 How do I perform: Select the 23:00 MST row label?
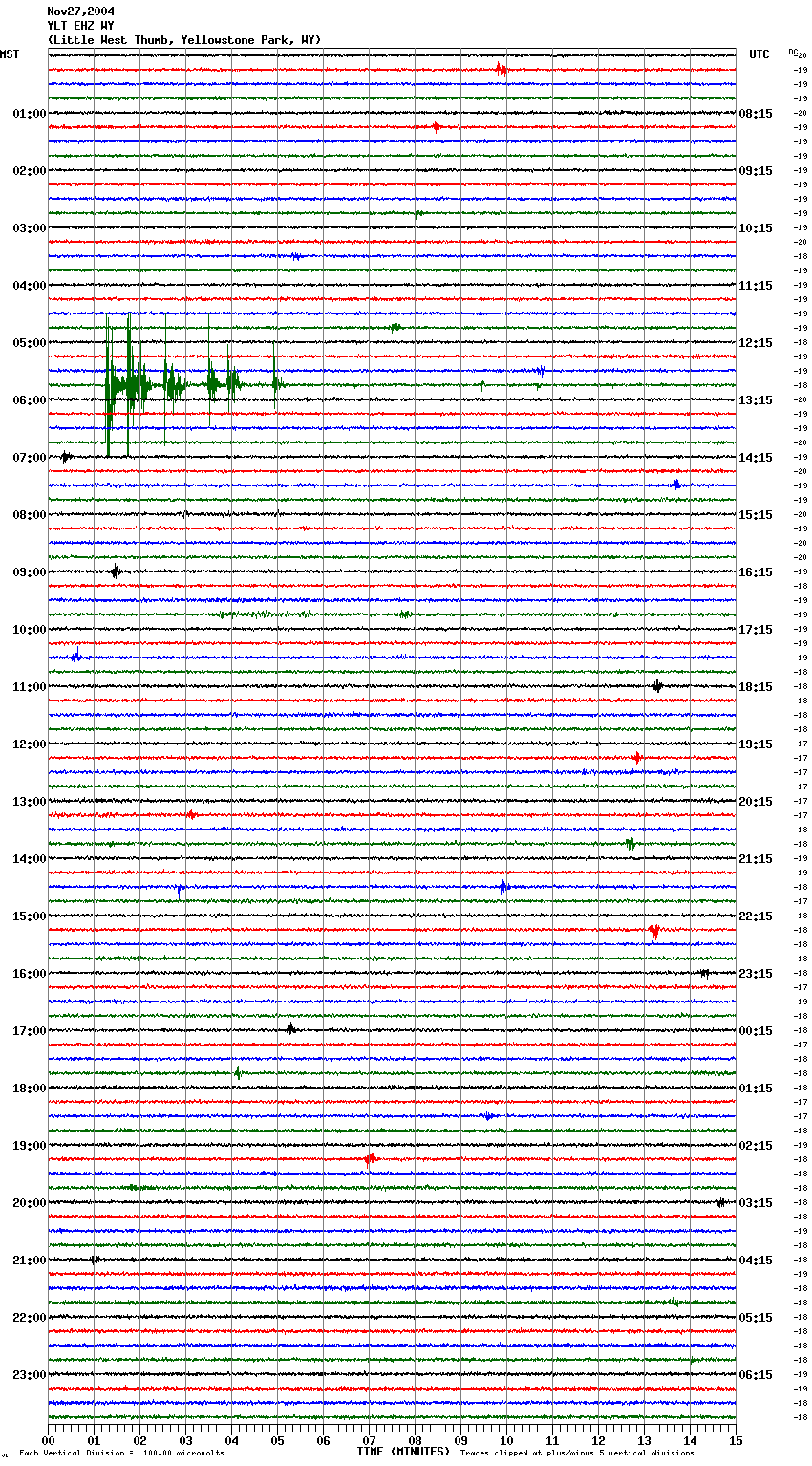30,1375
